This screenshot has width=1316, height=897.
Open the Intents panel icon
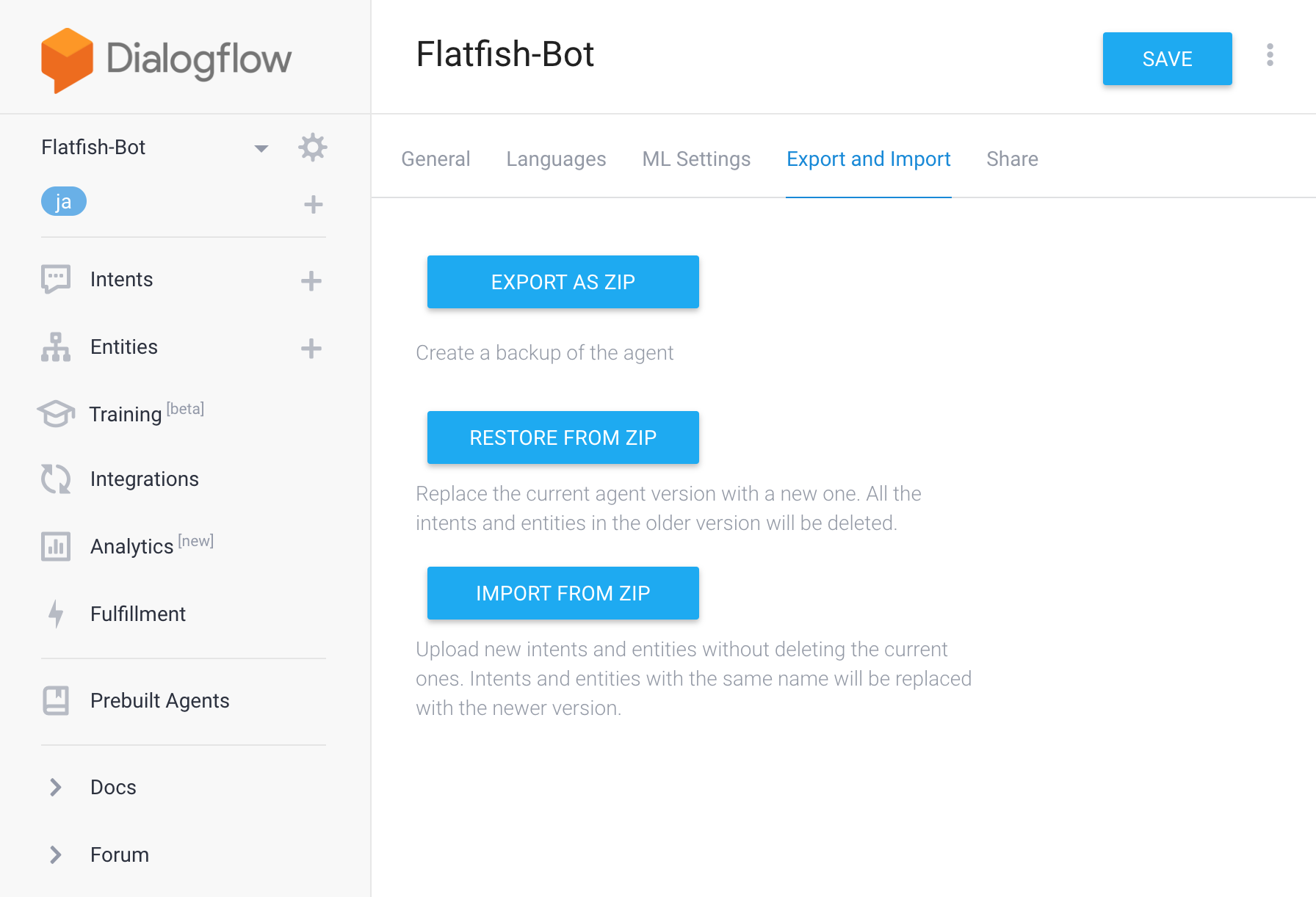(55, 279)
